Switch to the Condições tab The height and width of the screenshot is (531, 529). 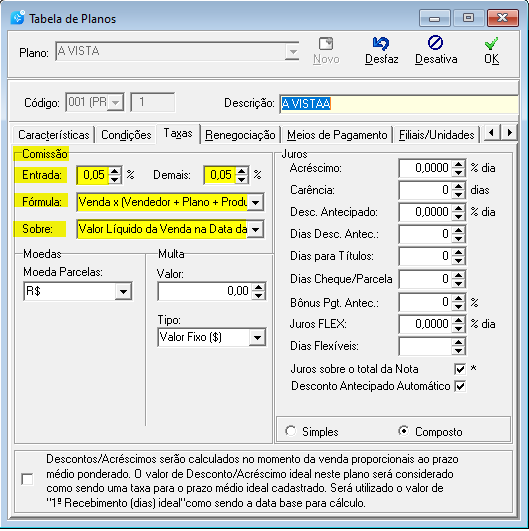(126, 135)
